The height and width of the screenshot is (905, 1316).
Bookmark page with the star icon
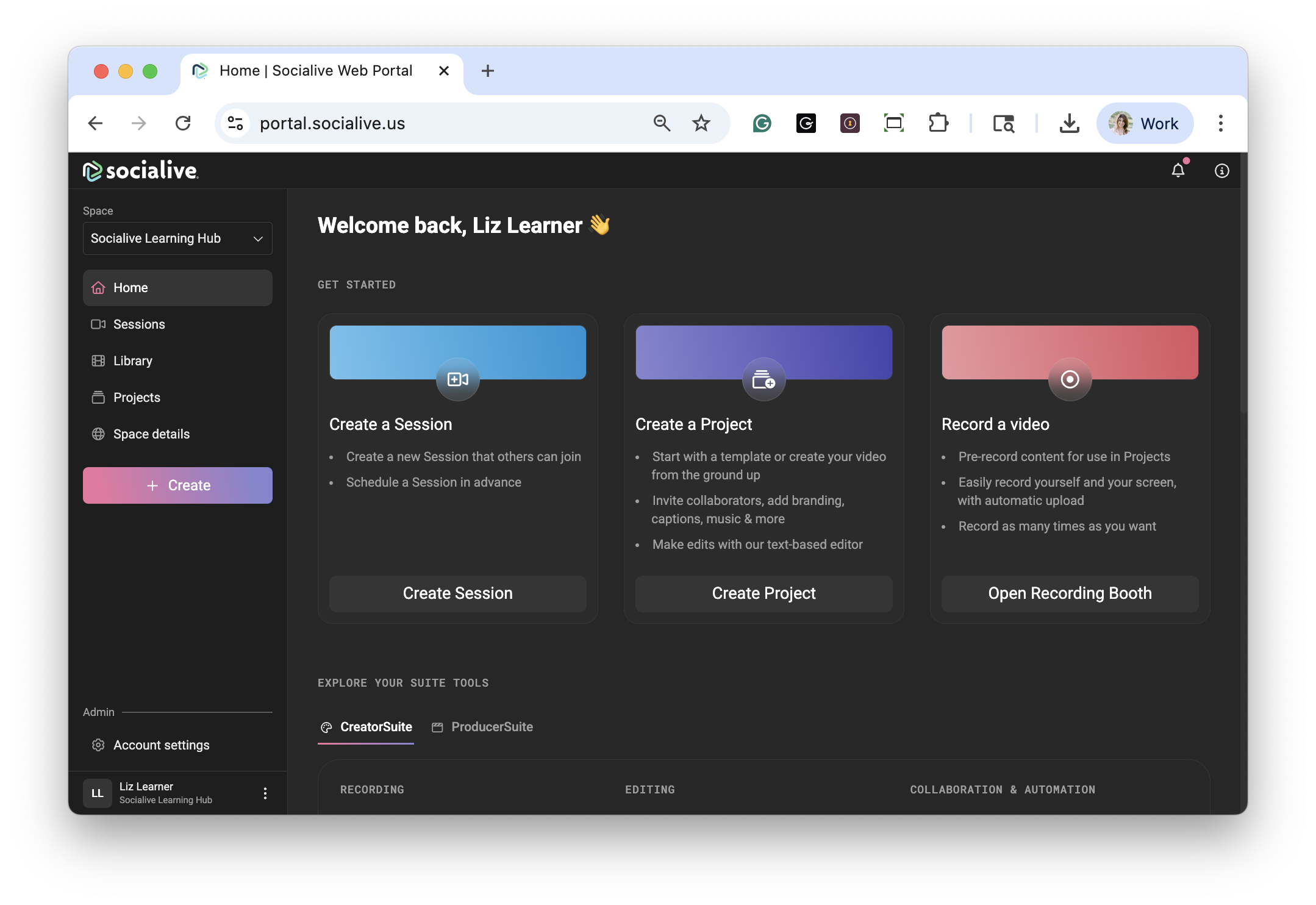[701, 123]
